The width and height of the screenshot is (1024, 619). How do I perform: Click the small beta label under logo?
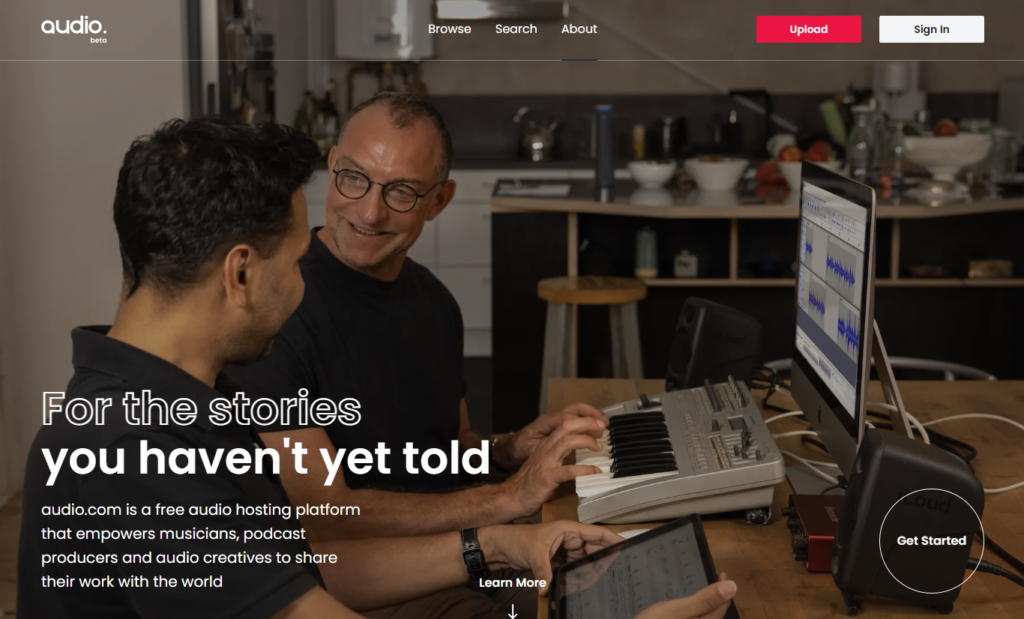[99, 40]
